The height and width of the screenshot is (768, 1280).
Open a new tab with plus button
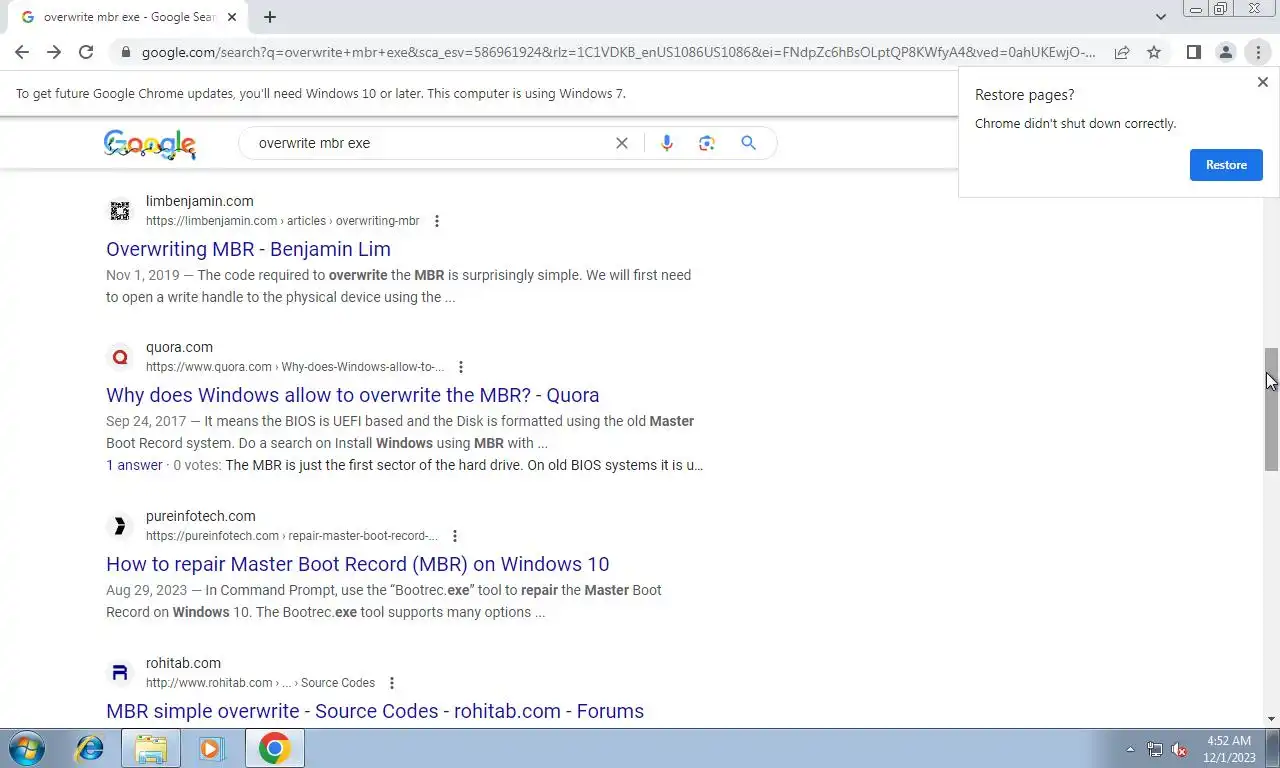click(x=270, y=17)
